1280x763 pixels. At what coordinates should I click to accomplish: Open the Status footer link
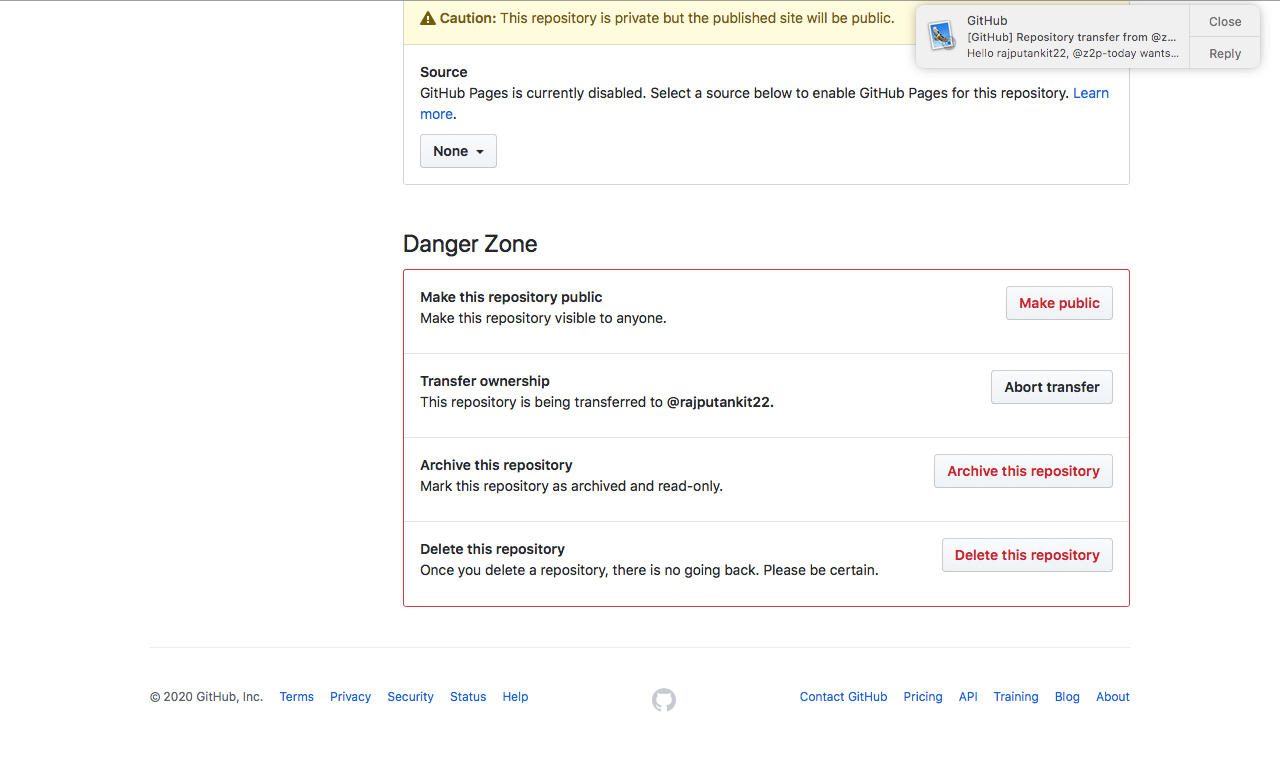coord(468,697)
